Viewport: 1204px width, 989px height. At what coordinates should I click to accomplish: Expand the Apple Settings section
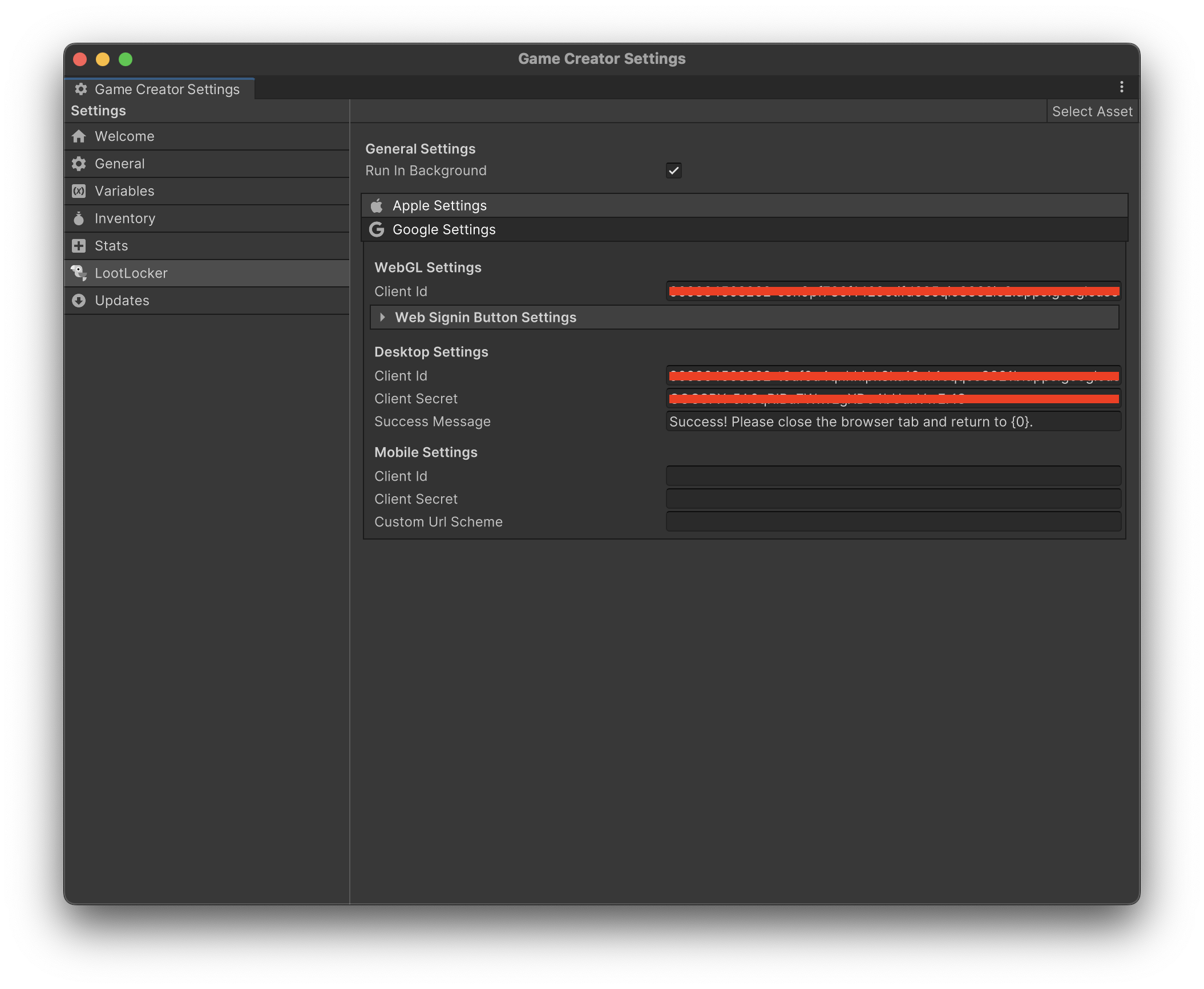439,206
